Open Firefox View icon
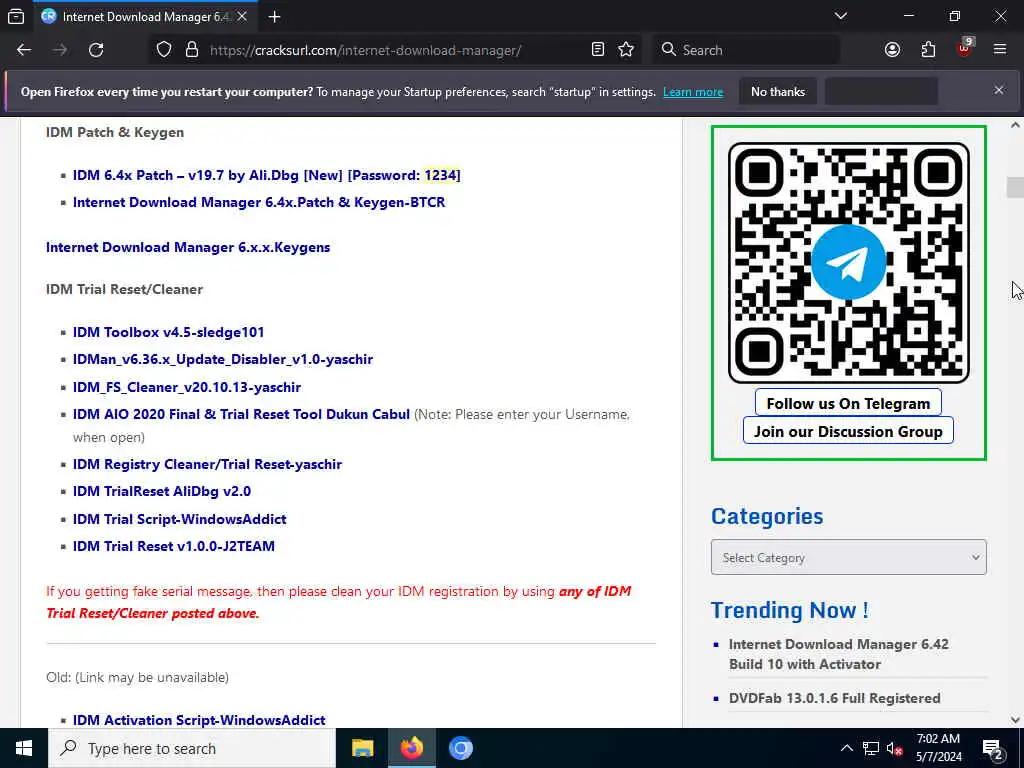Image resolution: width=1024 pixels, height=768 pixels. point(16,17)
